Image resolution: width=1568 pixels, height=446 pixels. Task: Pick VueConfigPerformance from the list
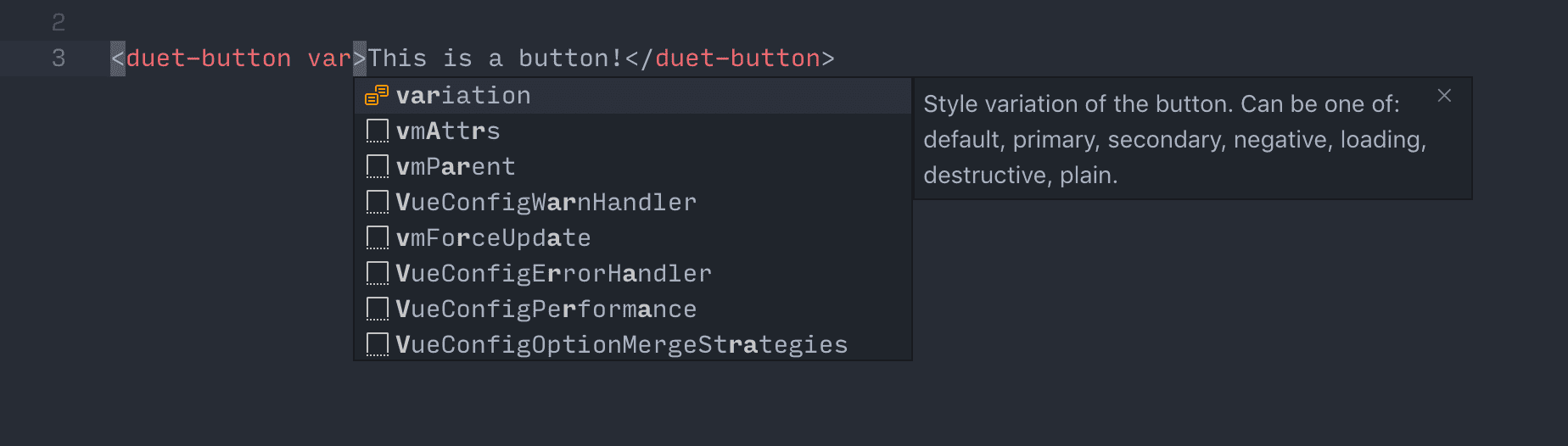coord(633,309)
